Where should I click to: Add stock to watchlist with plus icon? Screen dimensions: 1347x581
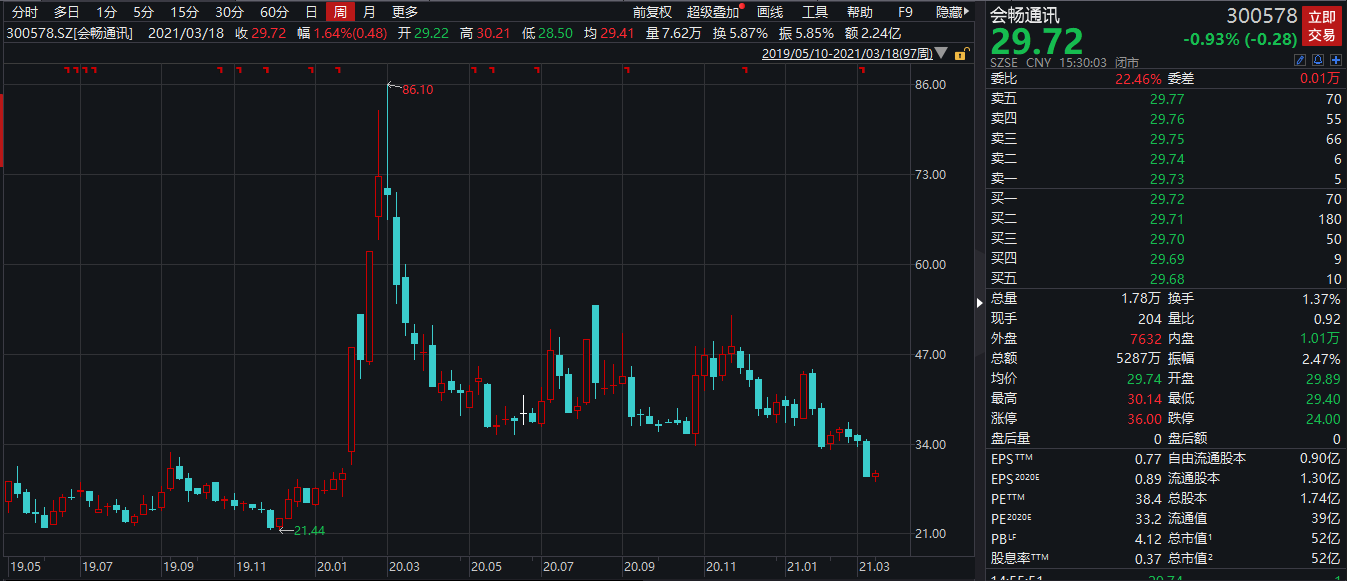click(1335, 61)
